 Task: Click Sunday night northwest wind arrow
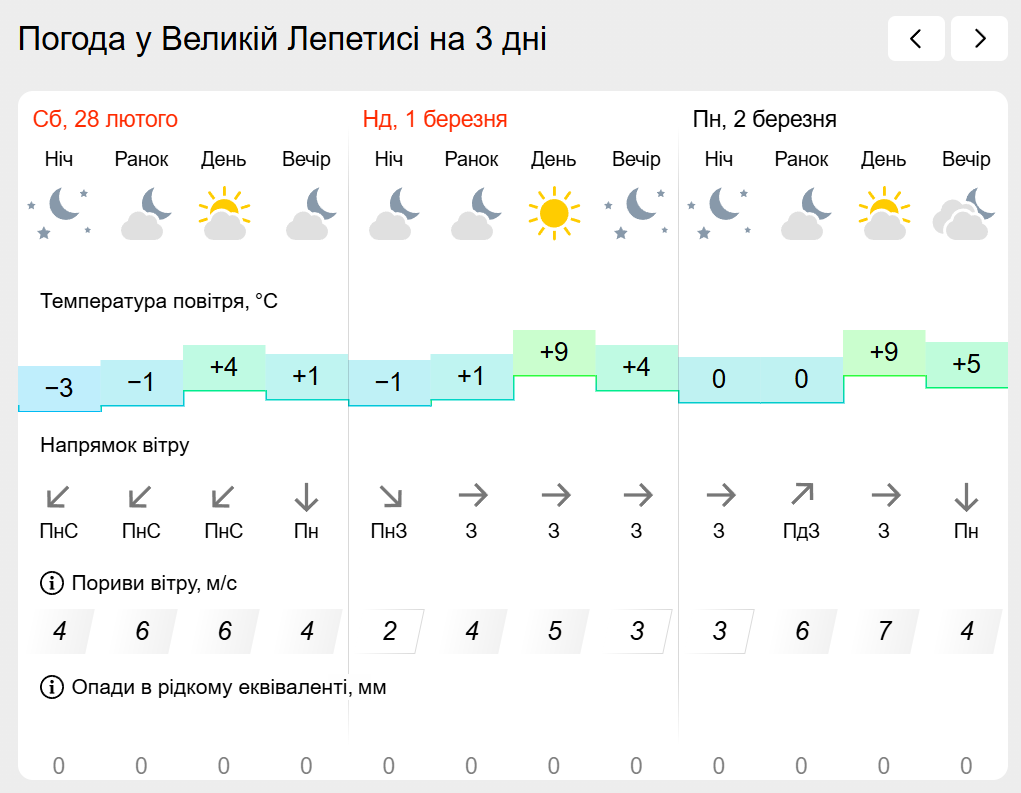click(x=389, y=495)
